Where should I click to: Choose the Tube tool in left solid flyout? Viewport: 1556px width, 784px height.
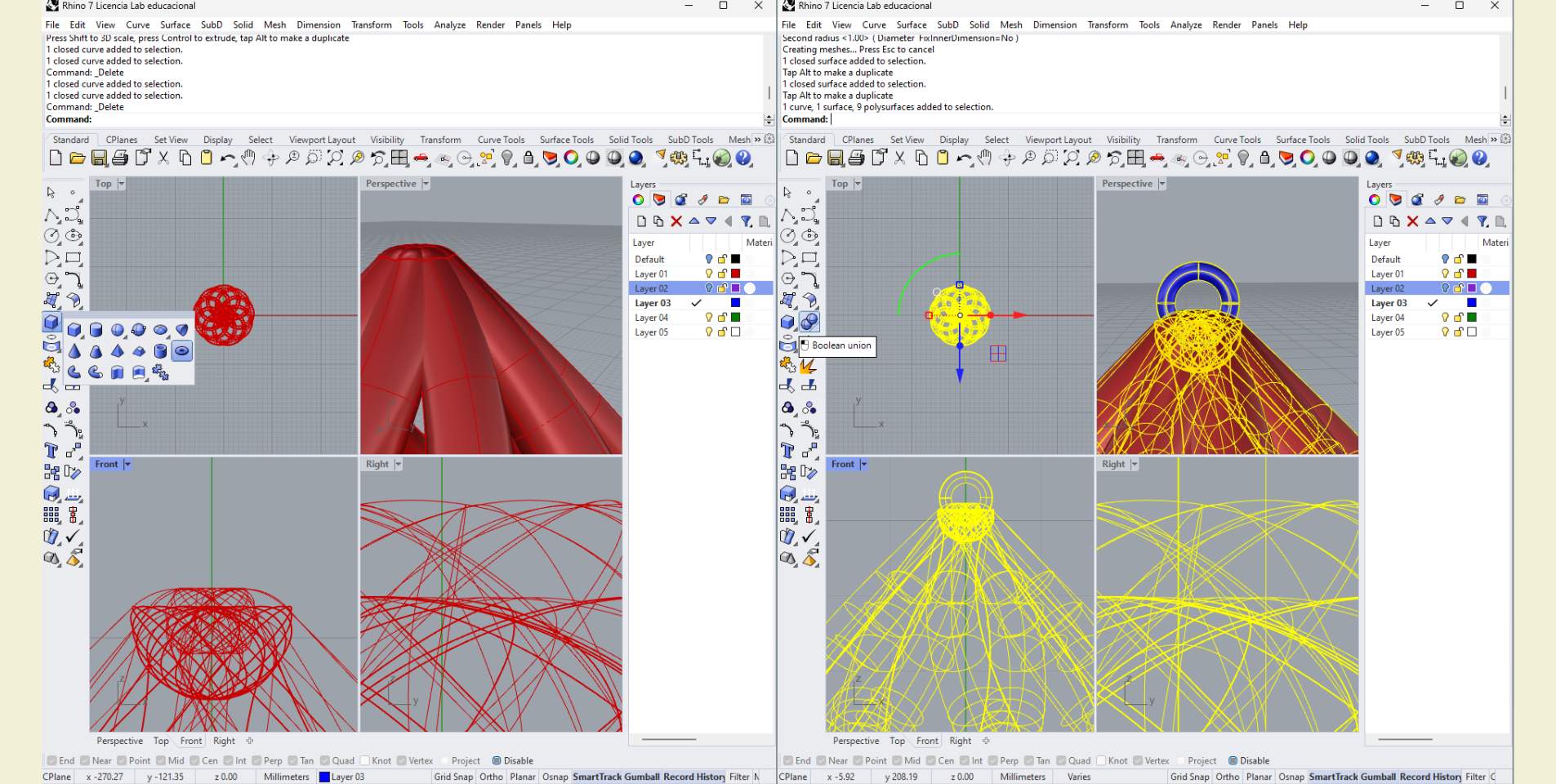pyautogui.click(x=160, y=351)
